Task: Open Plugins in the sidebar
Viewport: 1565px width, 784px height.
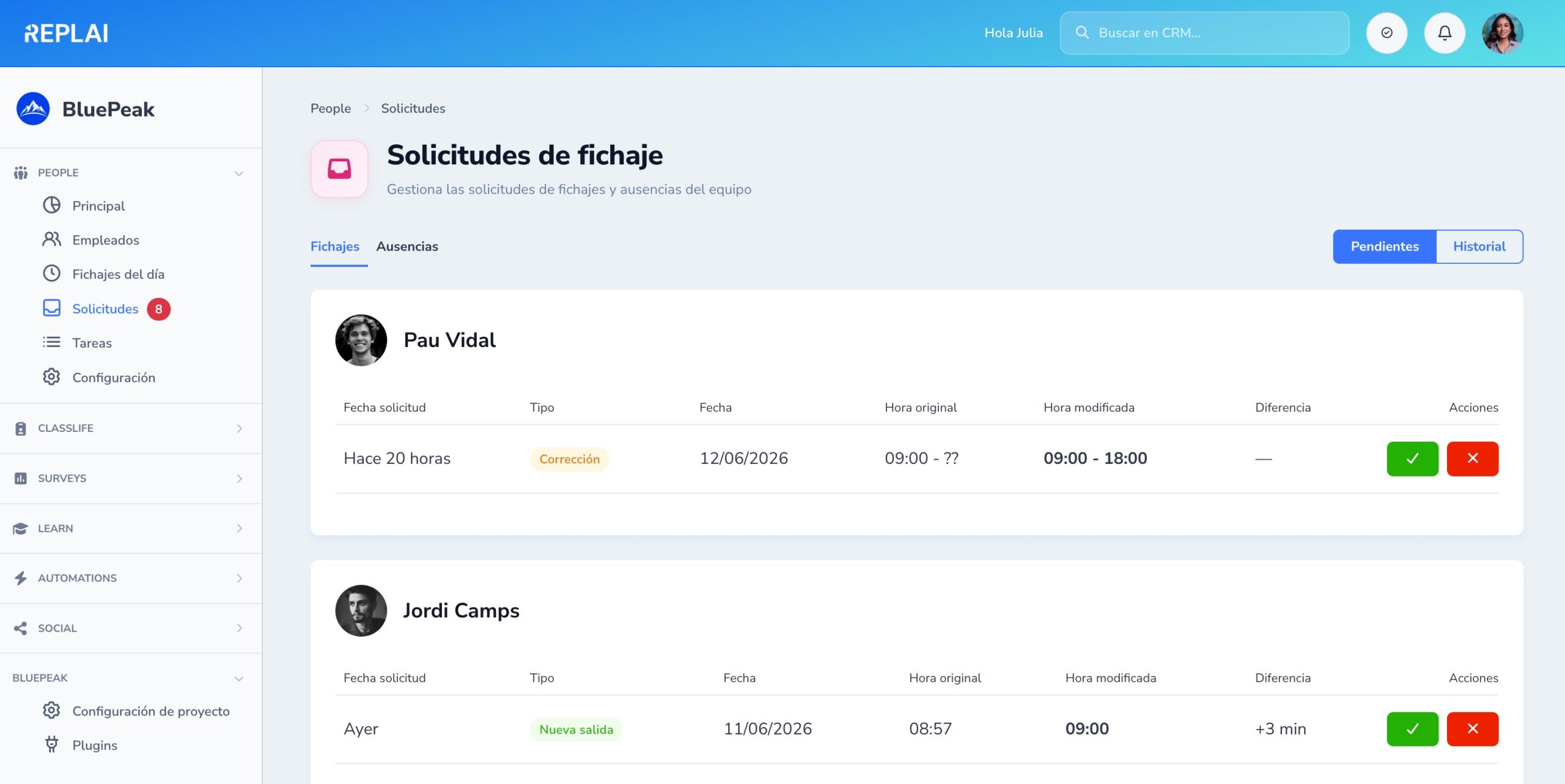Action: (95, 745)
